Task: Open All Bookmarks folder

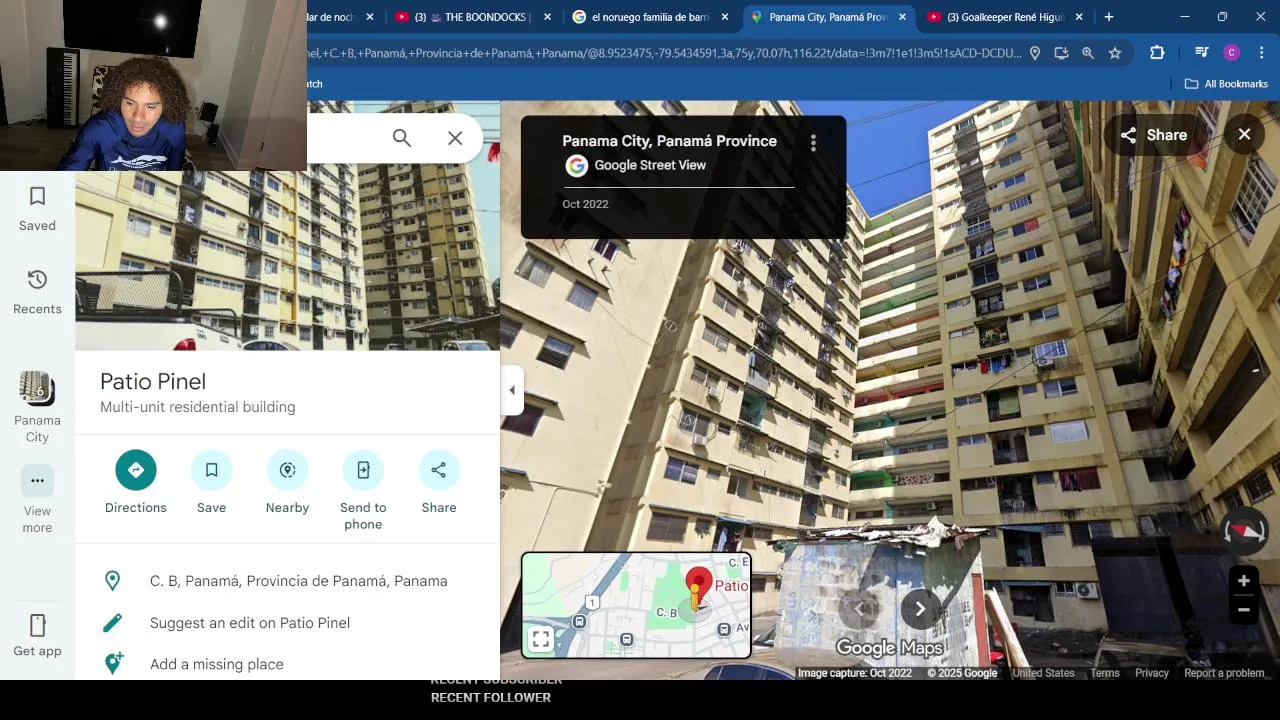Action: (1226, 84)
